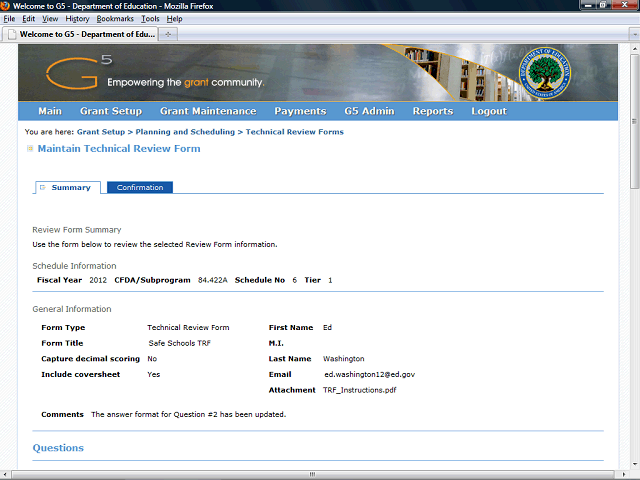Viewport: 640px width, 480px height.
Task: Maximize the Firefox window
Action: [602, 5]
